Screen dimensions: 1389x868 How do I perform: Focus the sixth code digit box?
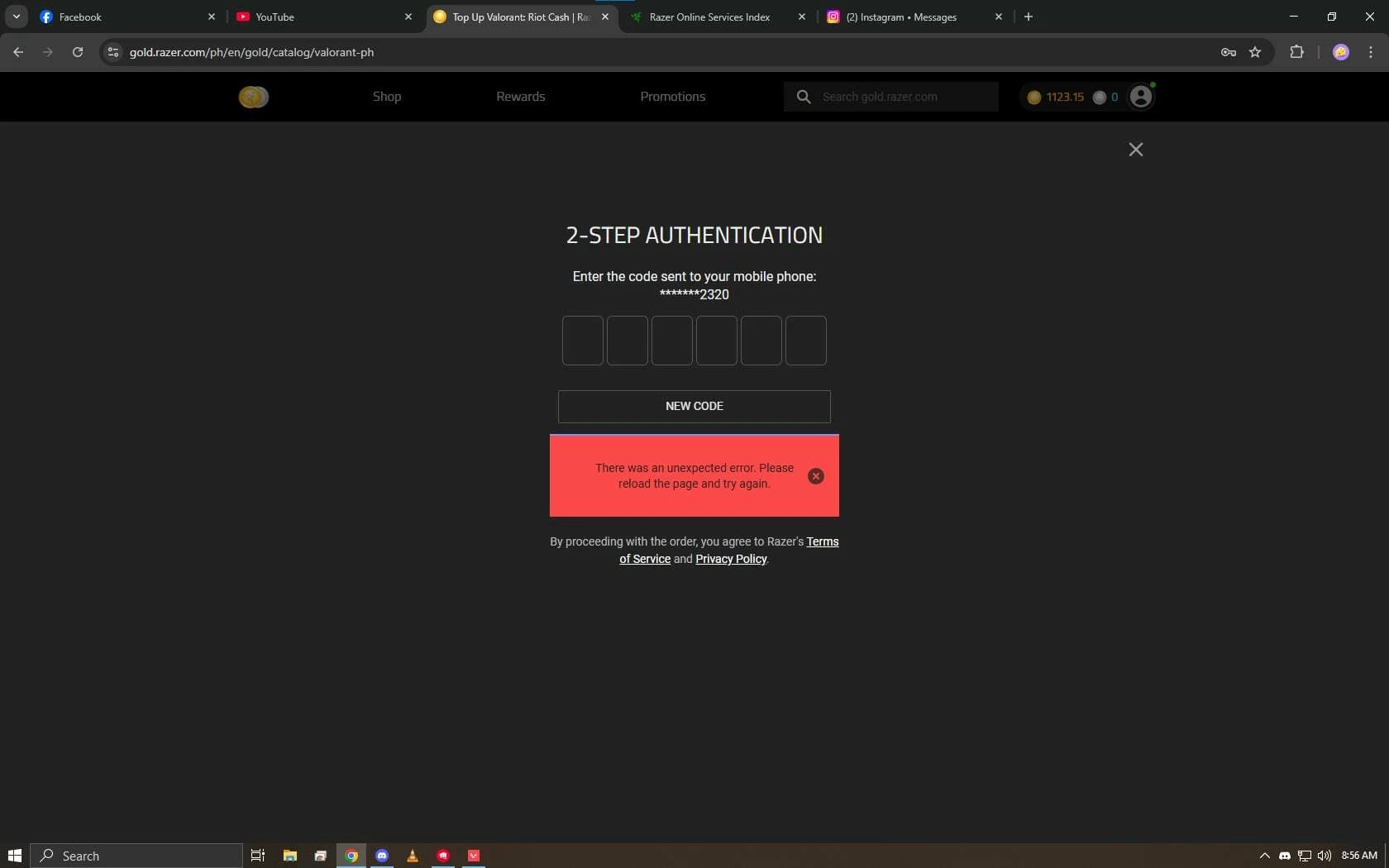click(806, 341)
